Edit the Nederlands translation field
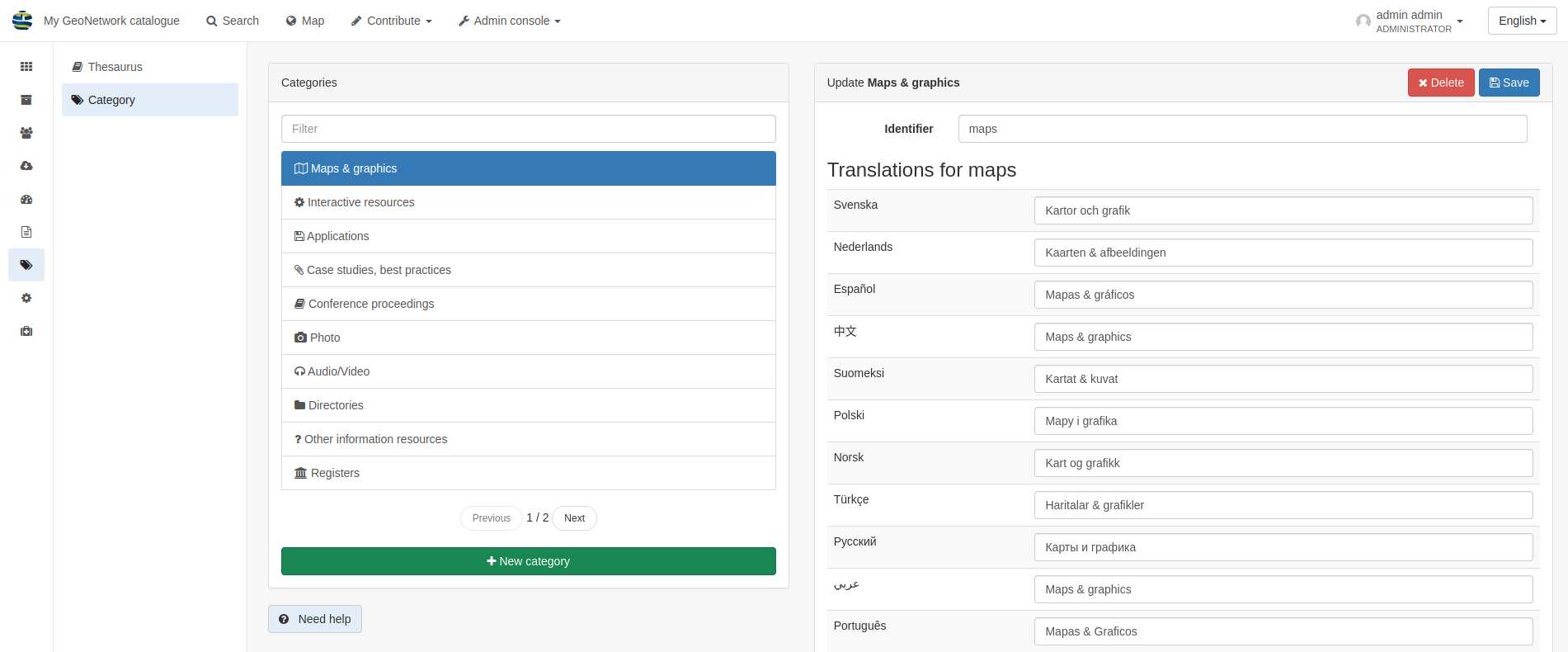Image resolution: width=1568 pixels, height=652 pixels. pos(1283,253)
